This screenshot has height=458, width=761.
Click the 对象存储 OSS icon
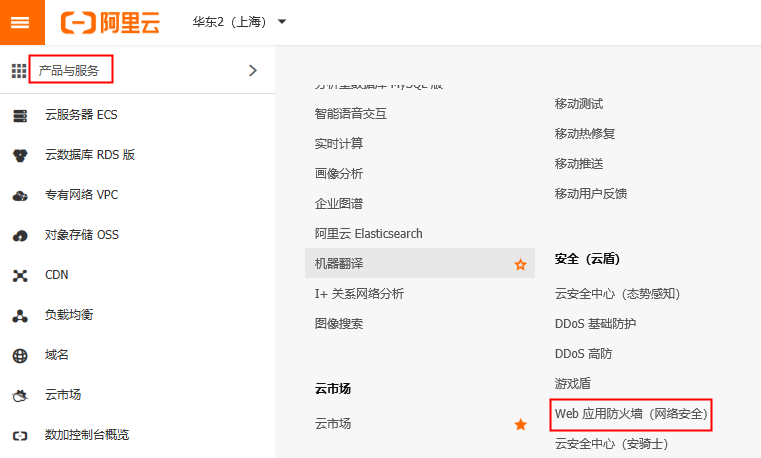pyautogui.click(x=20, y=236)
